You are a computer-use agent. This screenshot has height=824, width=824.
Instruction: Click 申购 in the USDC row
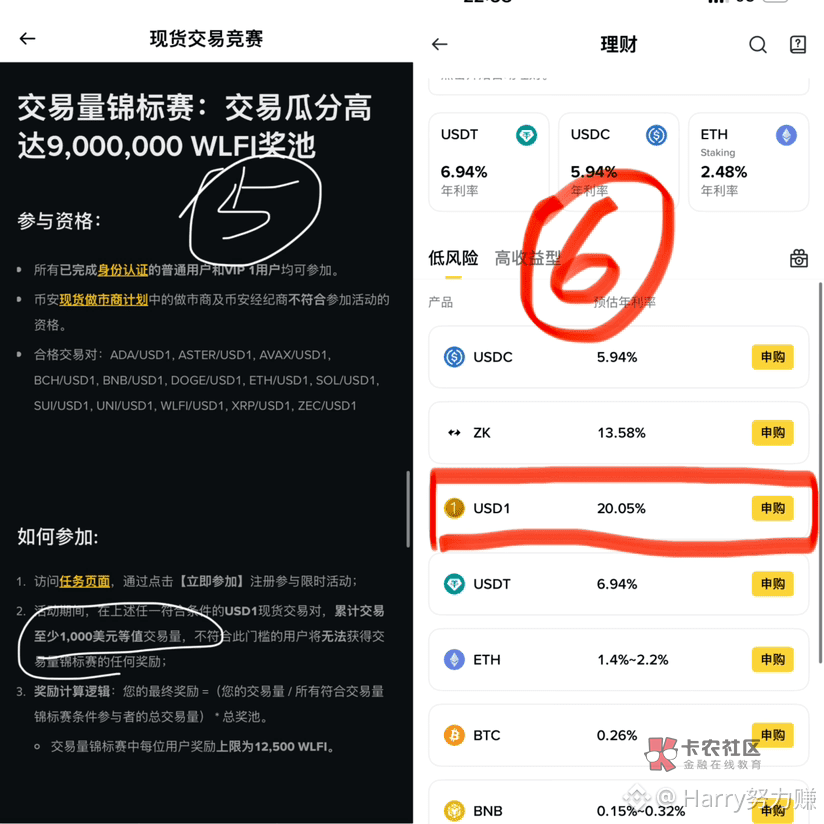click(x=772, y=357)
